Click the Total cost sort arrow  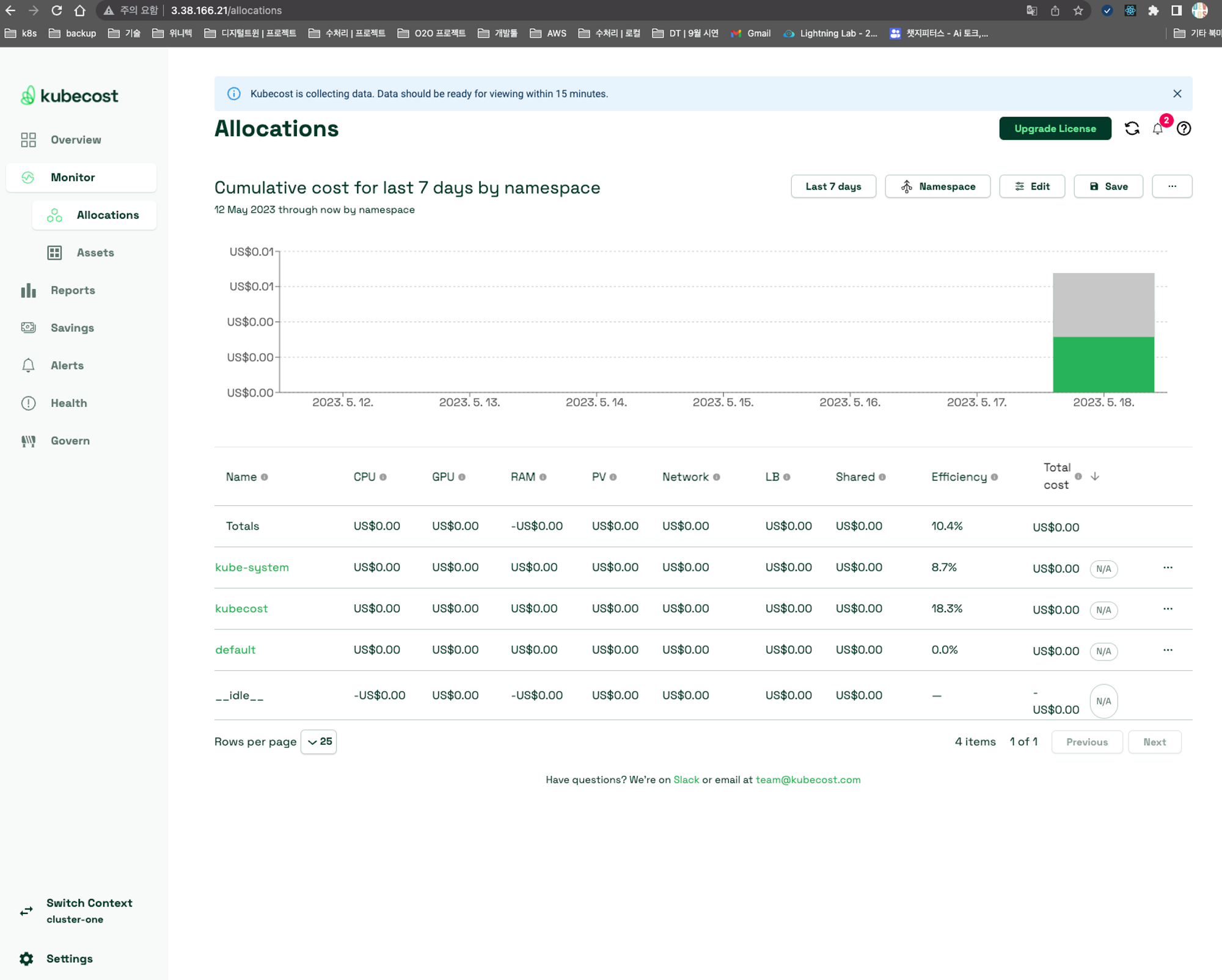1095,476
